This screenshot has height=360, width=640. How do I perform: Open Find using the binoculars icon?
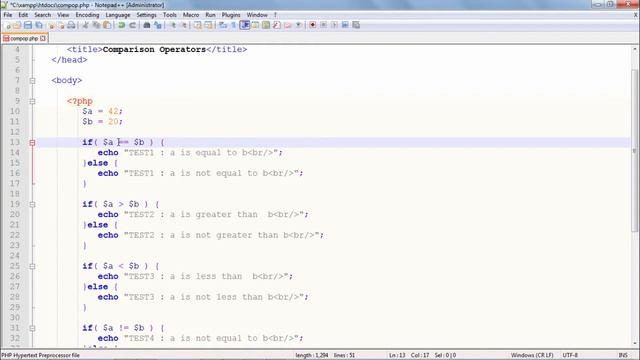pos(147,25)
